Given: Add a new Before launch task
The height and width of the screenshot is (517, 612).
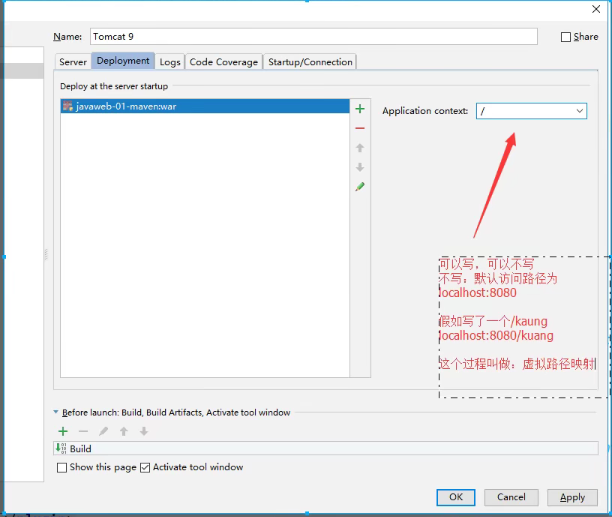Looking at the screenshot, I should (x=63, y=431).
